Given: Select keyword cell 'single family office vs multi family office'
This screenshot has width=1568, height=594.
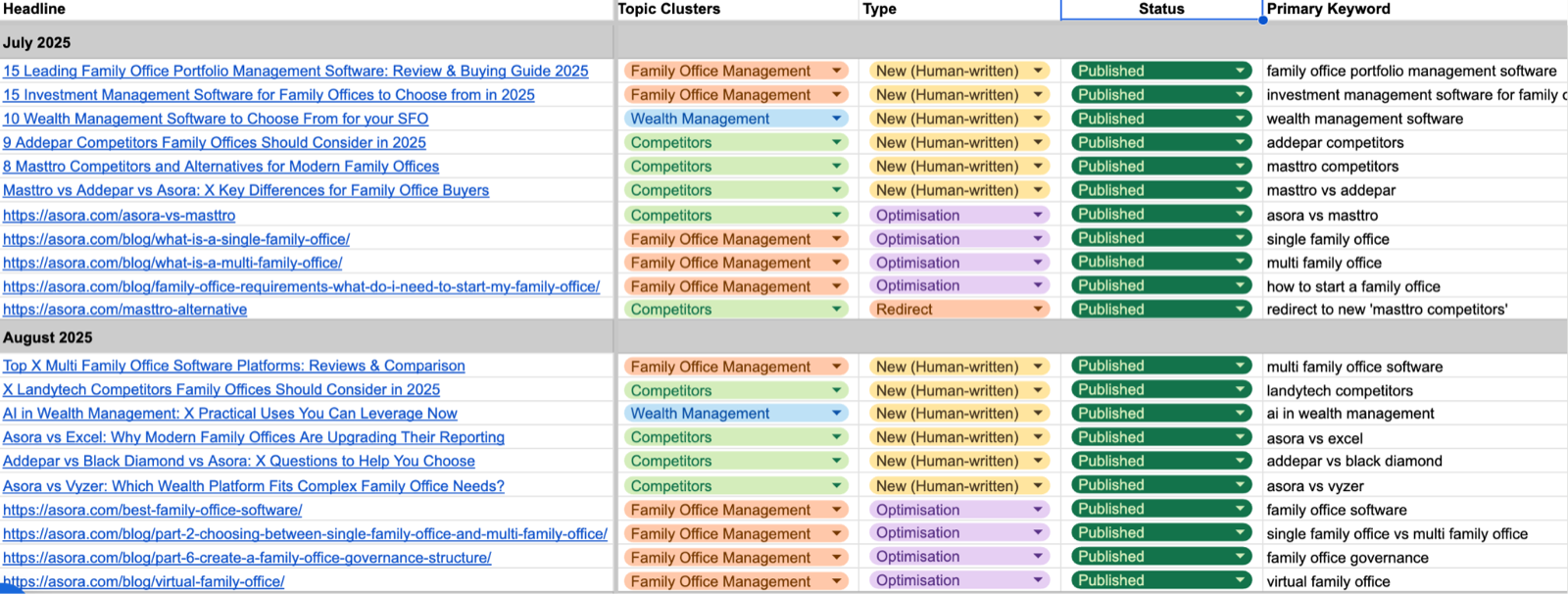Looking at the screenshot, I should (1415, 533).
